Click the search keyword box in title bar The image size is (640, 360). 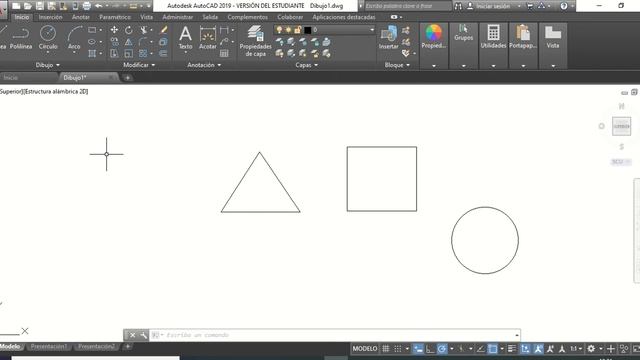407,6
